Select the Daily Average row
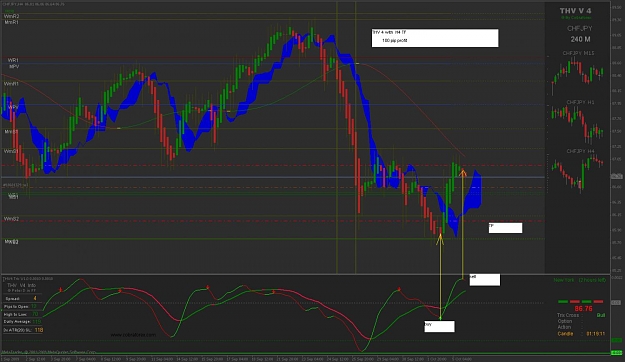 click(x=22, y=322)
